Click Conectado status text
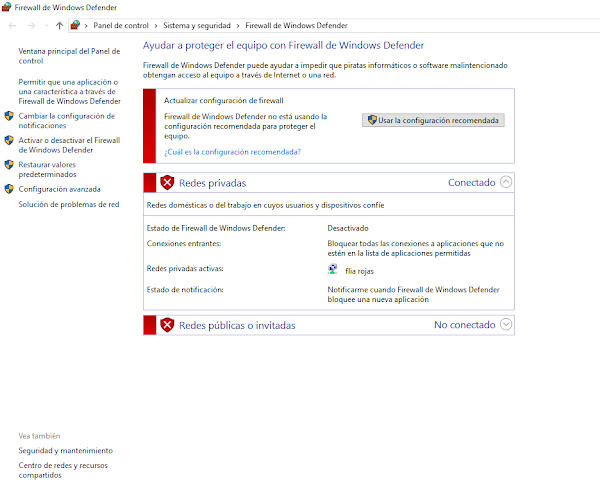This screenshot has width=600, height=486. [x=471, y=183]
